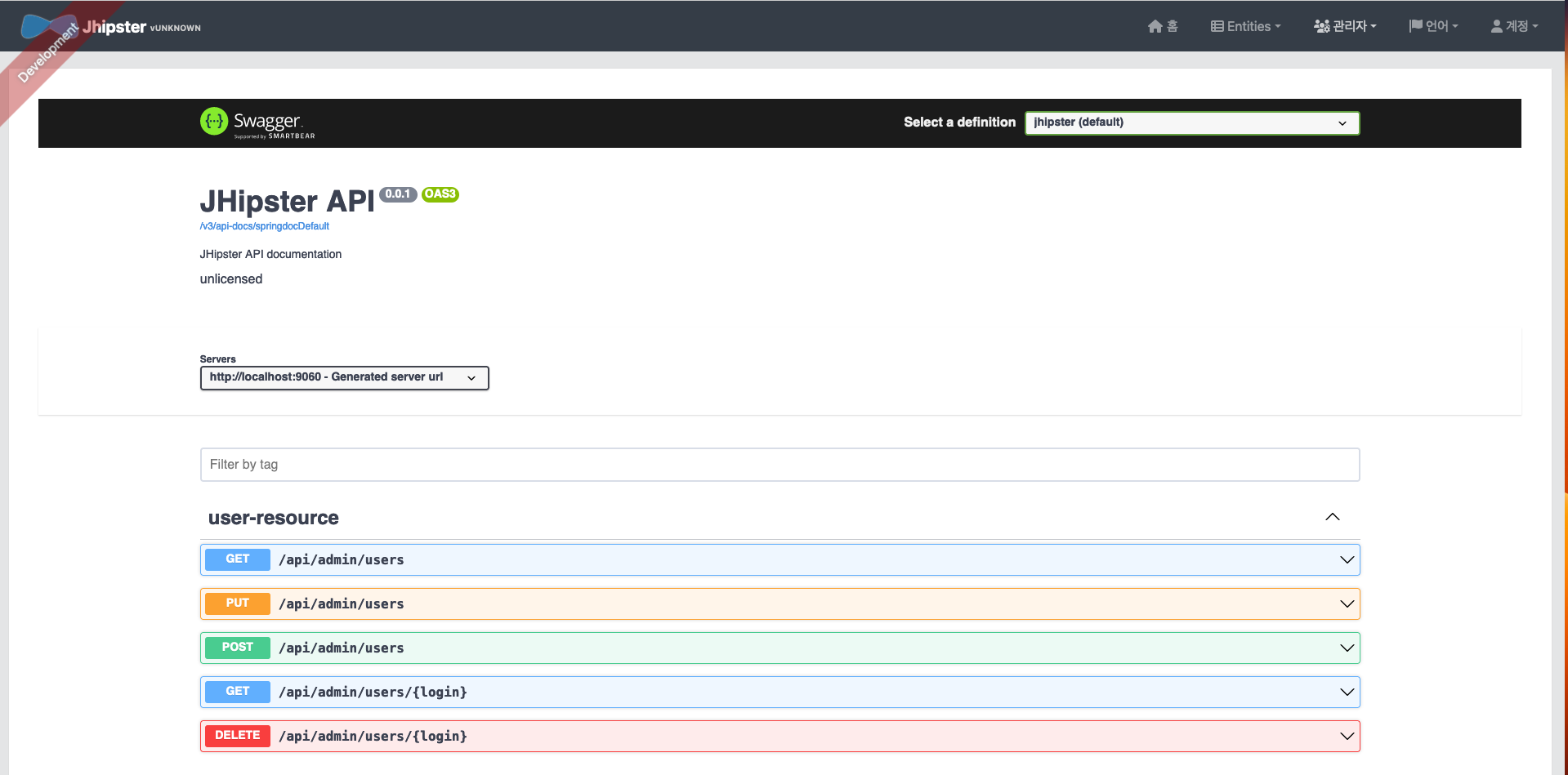Click the vUNKNOWN version label
The height and width of the screenshot is (775, 1568).
[x=176, y=28]
